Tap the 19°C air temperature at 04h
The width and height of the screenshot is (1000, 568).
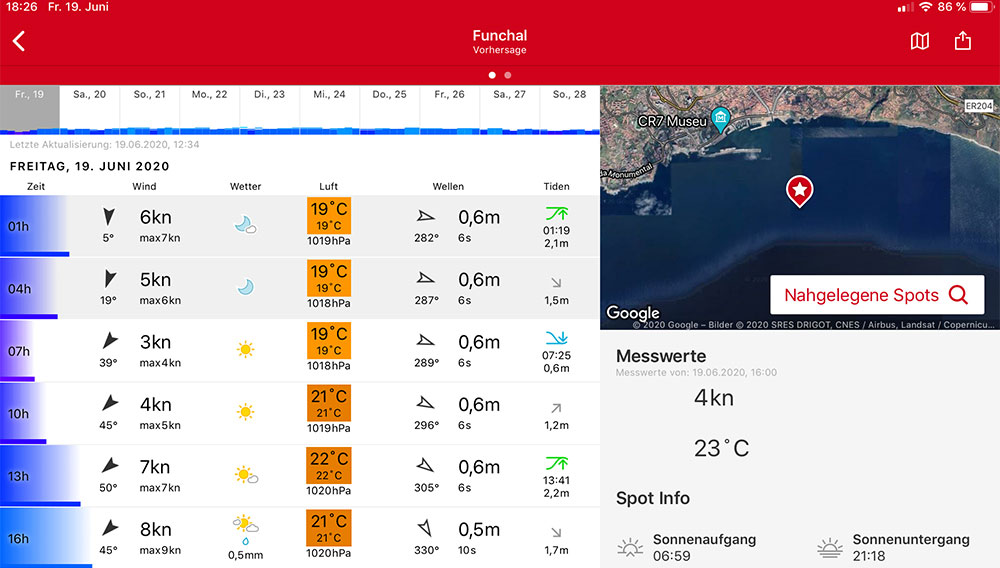point(329,277)
